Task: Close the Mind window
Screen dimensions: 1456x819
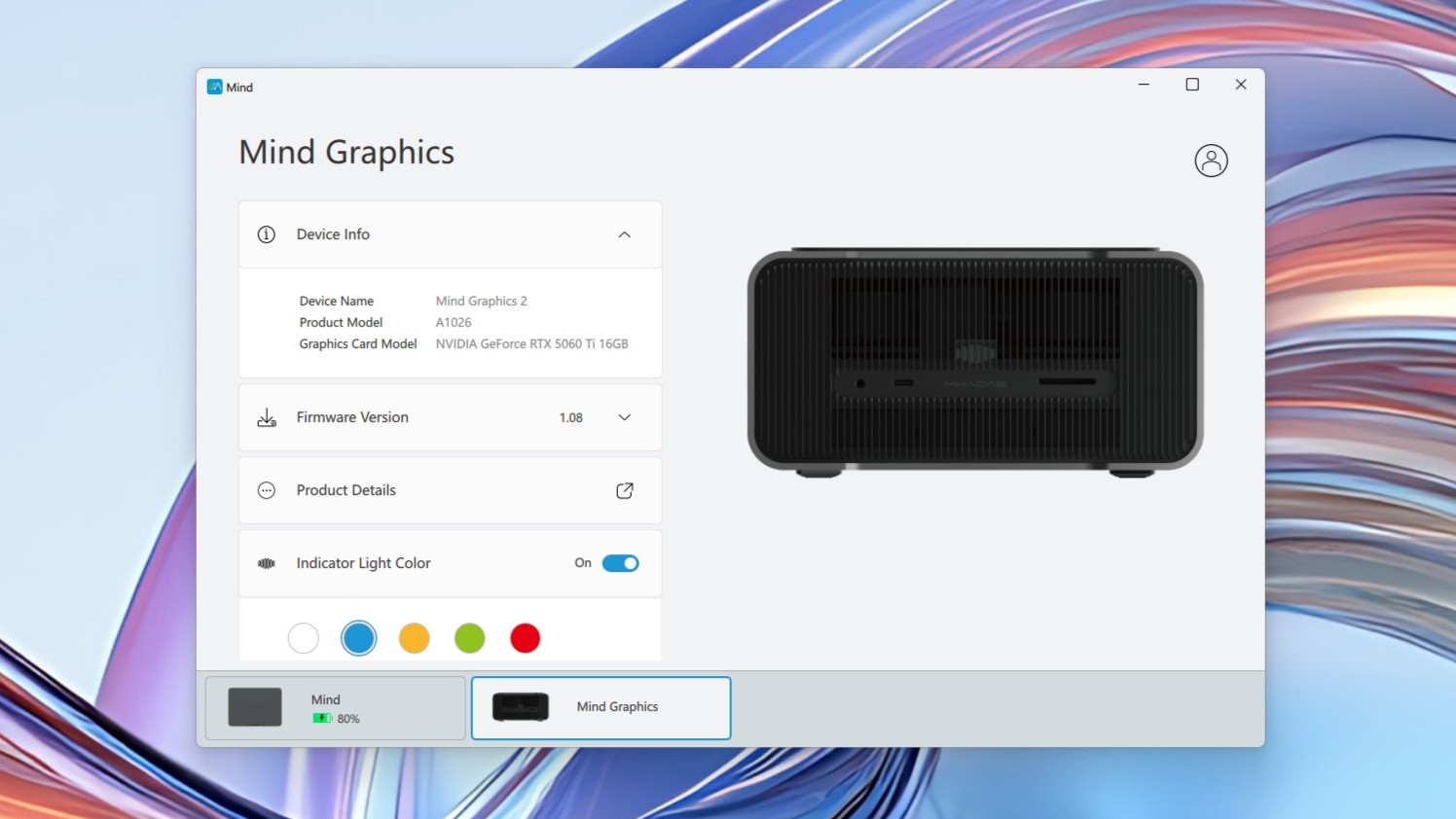Action: 1241,85
